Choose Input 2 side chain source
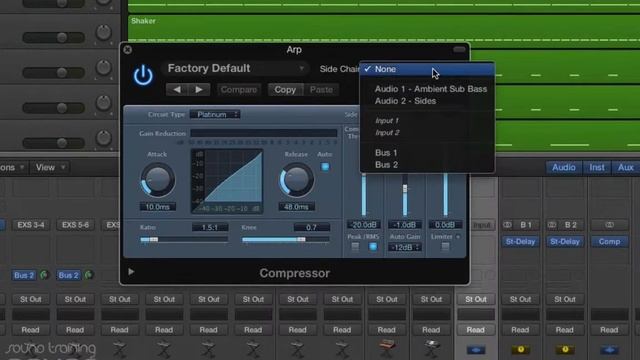Screen dimensions: 640x360 (387, 133)
